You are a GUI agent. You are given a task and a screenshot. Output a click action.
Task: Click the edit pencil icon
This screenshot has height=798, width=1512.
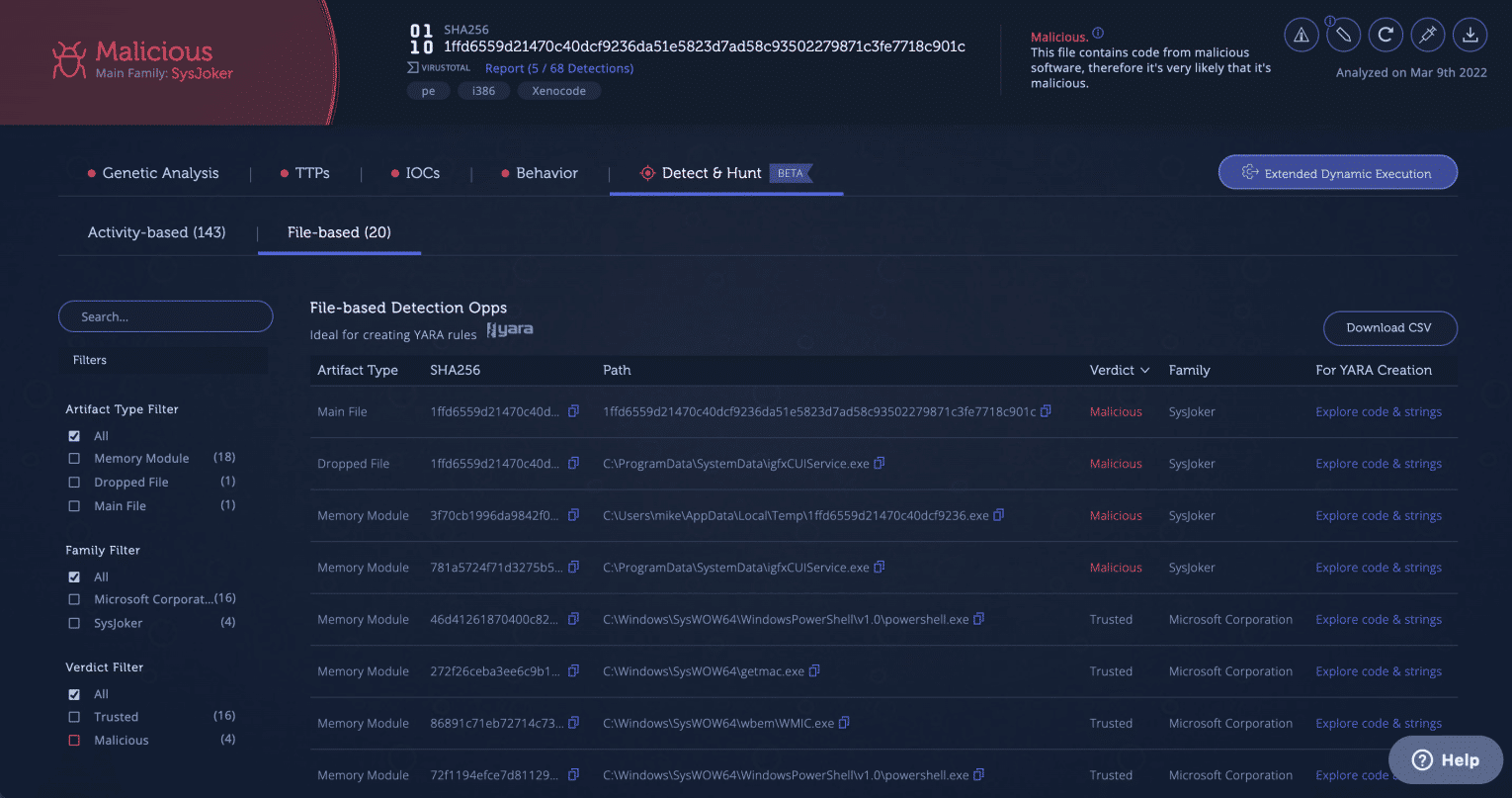1343,35
